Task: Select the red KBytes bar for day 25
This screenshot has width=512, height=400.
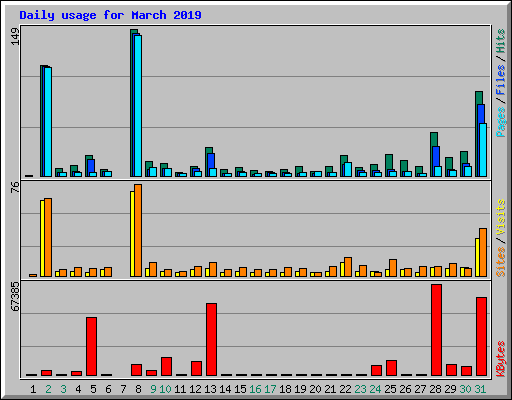Action: click(x=391, y=368)
